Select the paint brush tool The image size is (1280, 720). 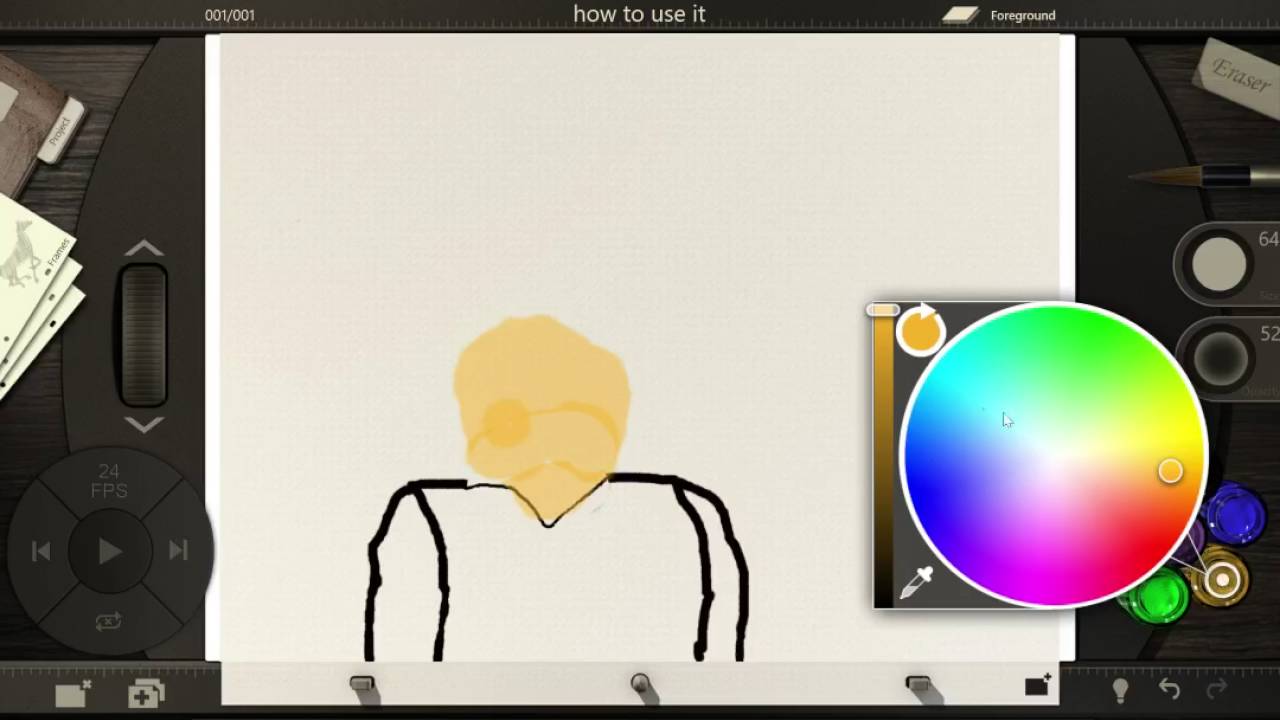pyautogui.click(x=1205, y=177)
